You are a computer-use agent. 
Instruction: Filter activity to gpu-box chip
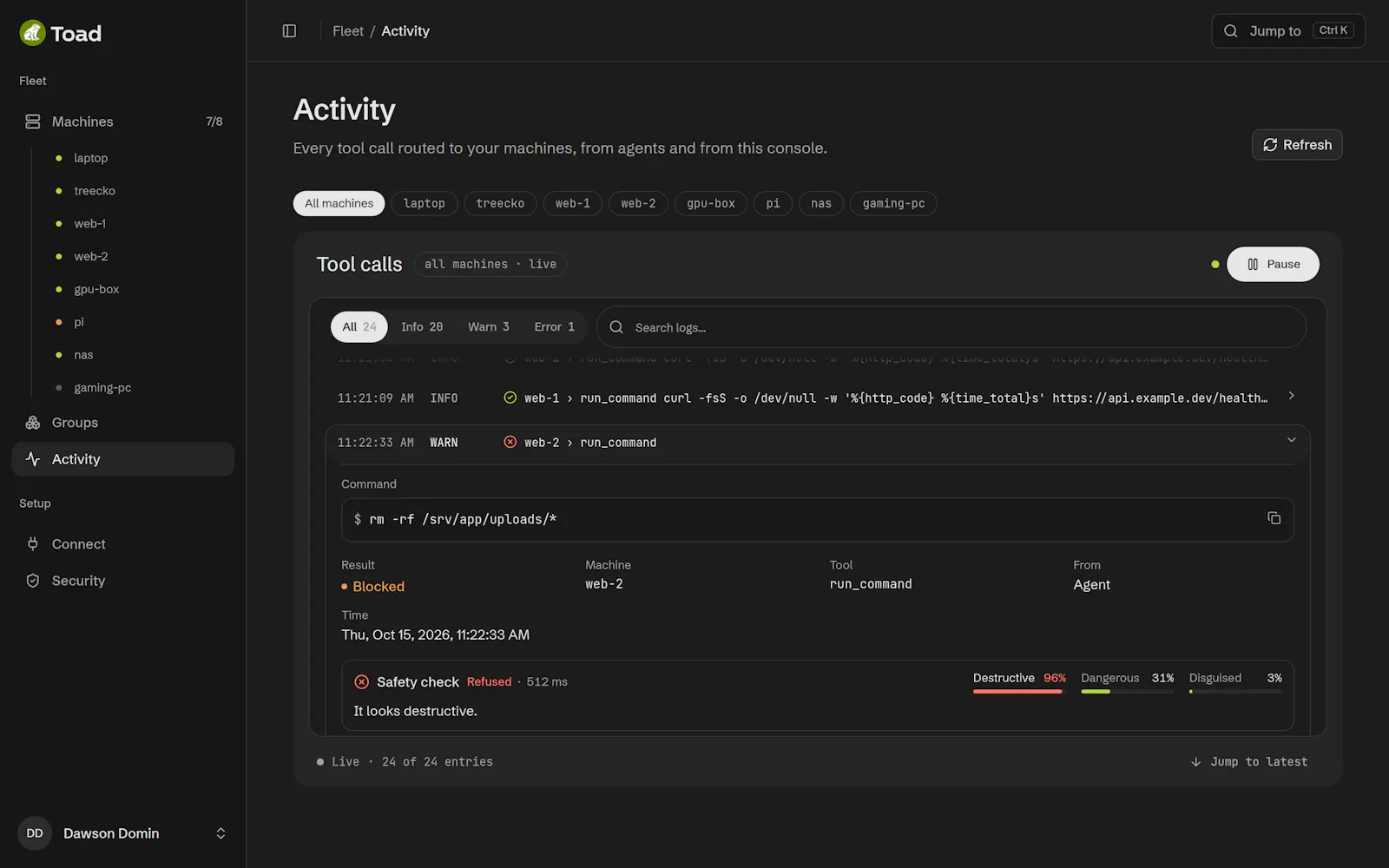pos(710,203)
